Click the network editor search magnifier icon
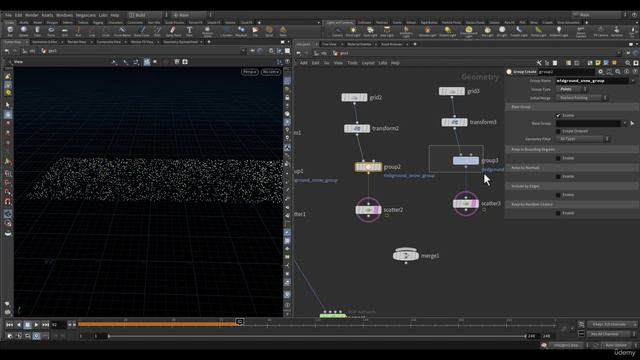This screenshot has height=360, width=640. point(628,63)
